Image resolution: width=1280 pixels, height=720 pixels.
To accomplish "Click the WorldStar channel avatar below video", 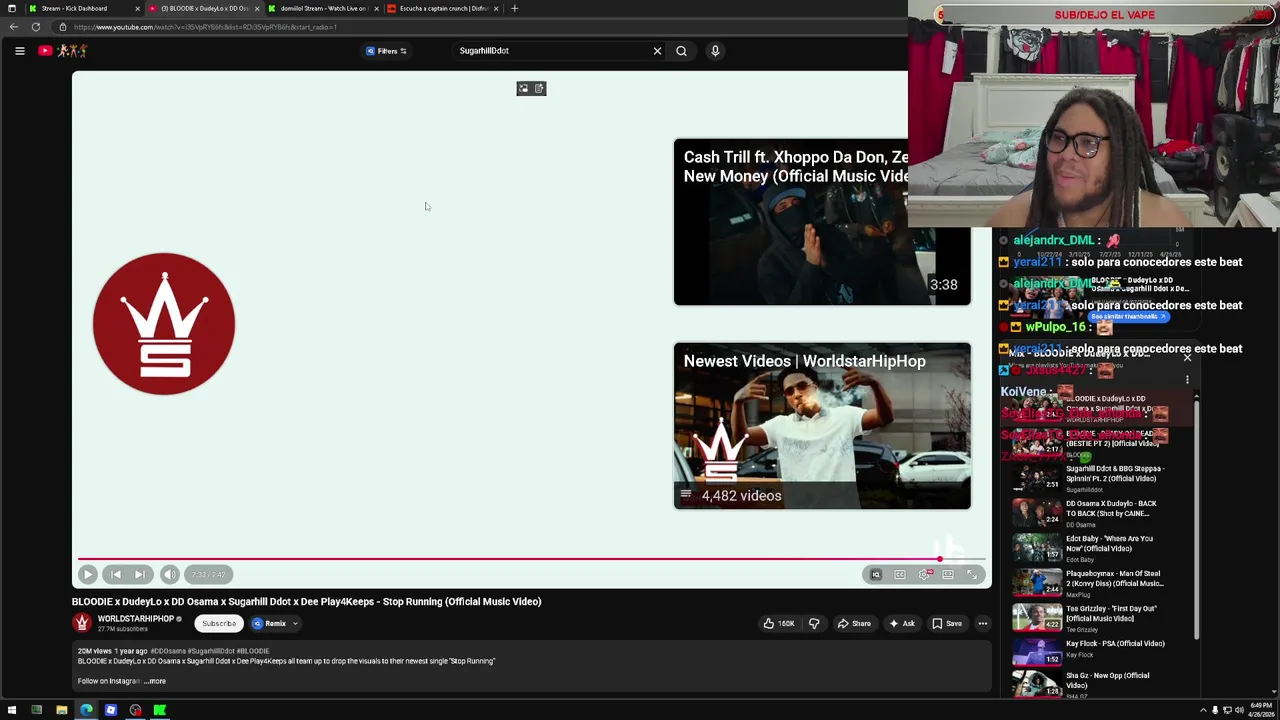I will pos(82,622).
